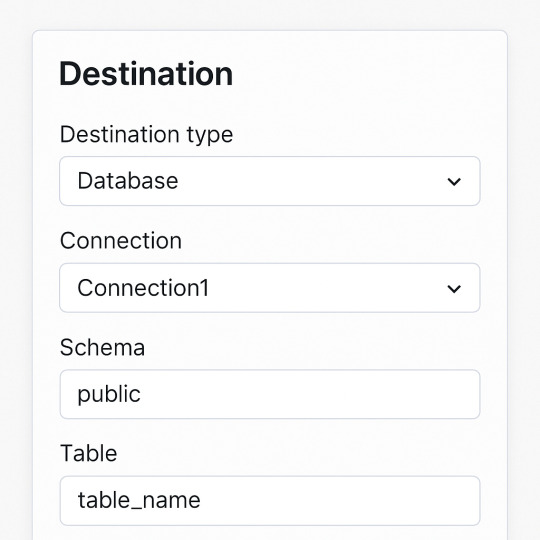This screenshot has width=540, height=540.
Task: Focus the Schema input field
Action: click(x=270, y=394)
